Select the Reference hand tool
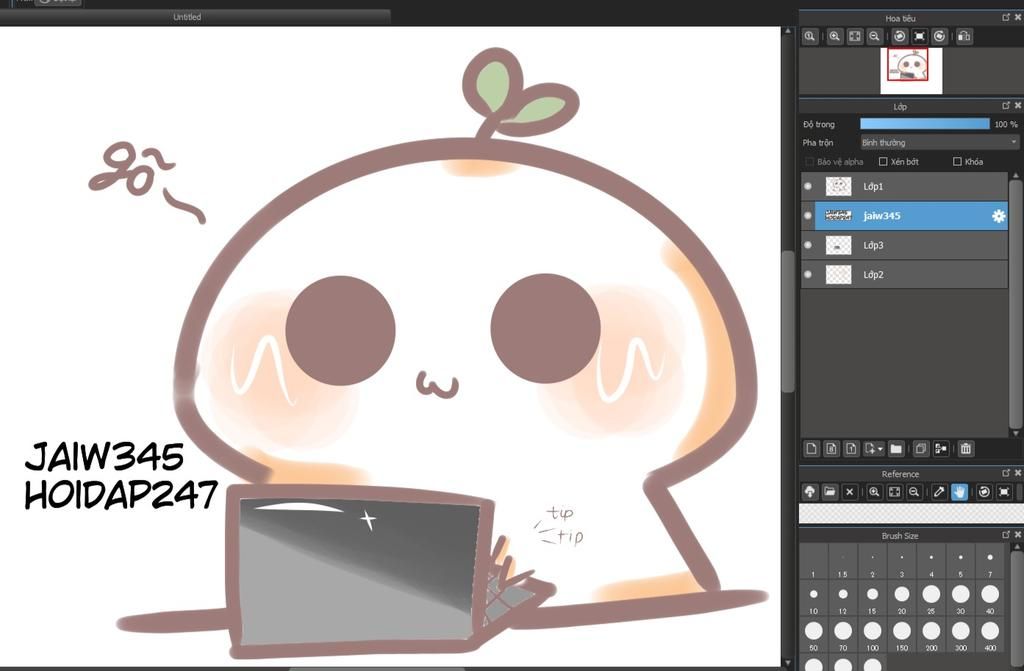This screenshot has width=1024, height=671. point(959,492)
